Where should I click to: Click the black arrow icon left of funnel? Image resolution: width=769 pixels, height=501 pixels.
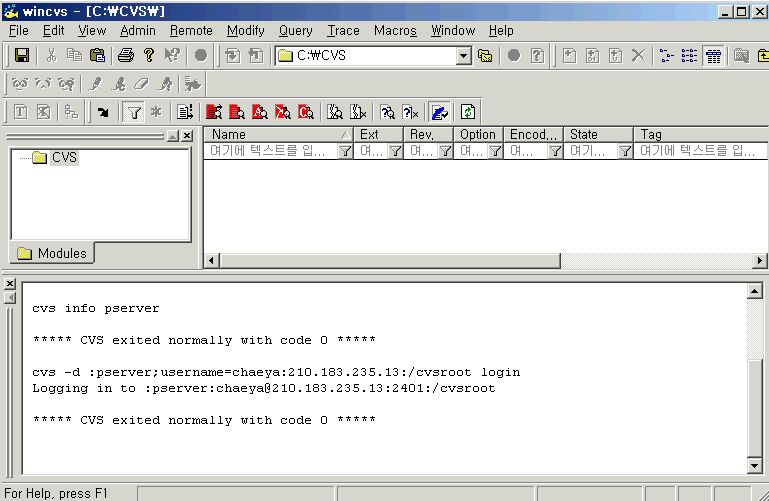tap(103, 112)
